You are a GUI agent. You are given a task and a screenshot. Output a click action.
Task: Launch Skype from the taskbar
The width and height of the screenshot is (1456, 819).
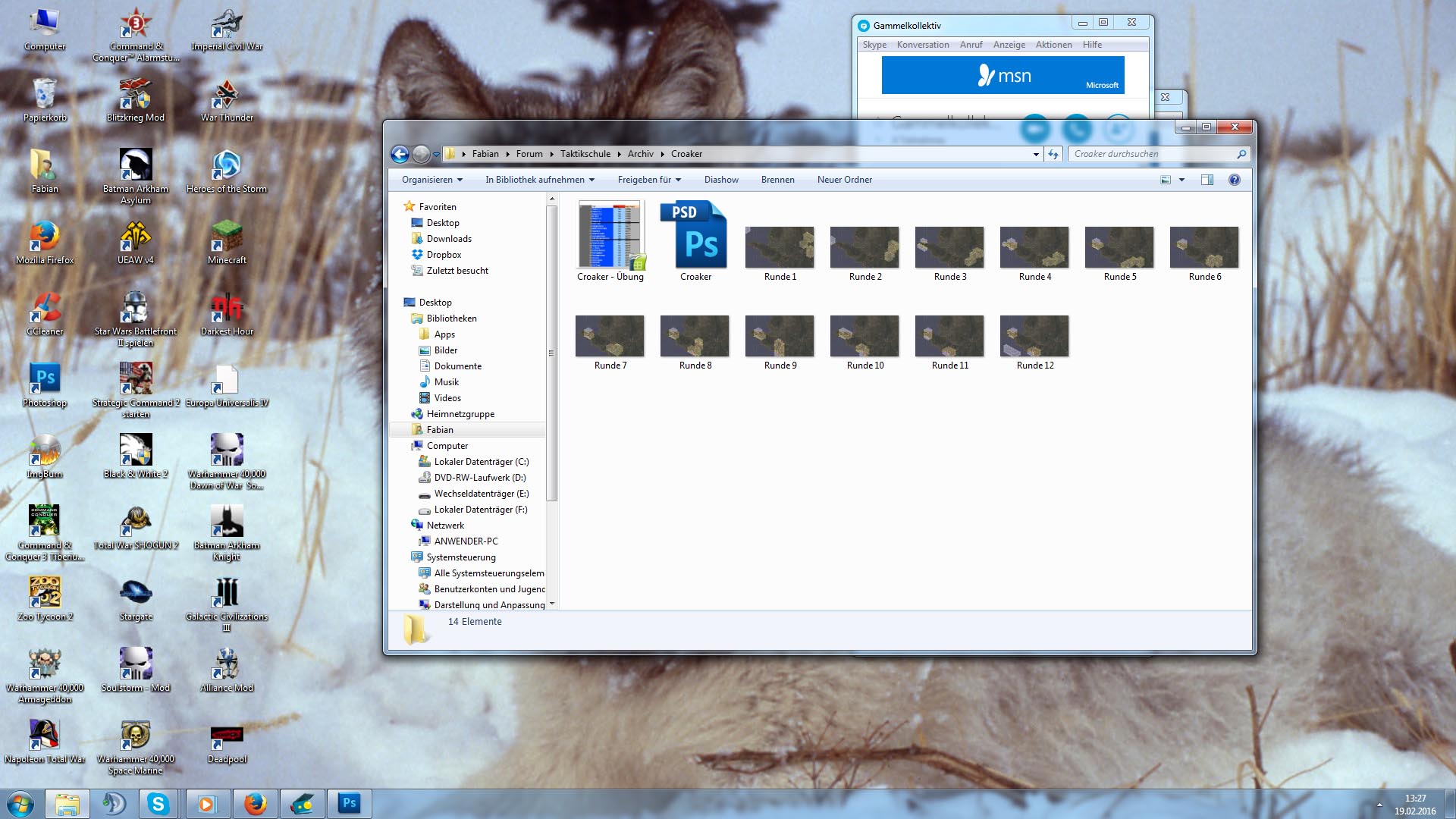(158, 803)
